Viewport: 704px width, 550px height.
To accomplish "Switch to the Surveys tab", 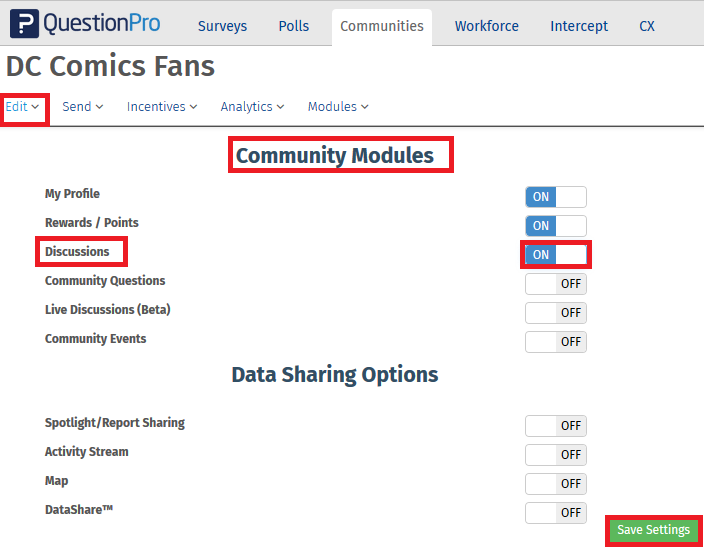I will [222, 27].
